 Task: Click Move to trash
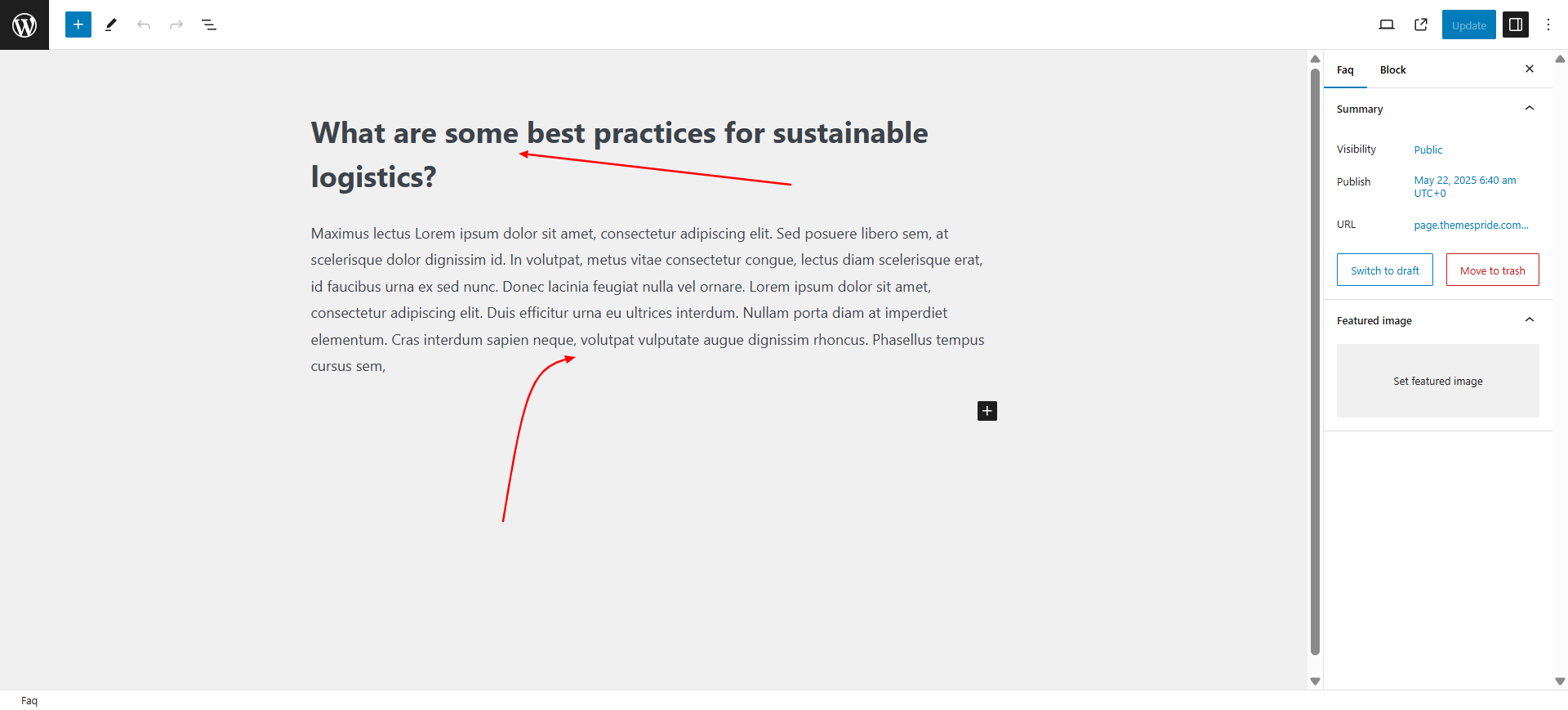click(x=1493, y=270)
